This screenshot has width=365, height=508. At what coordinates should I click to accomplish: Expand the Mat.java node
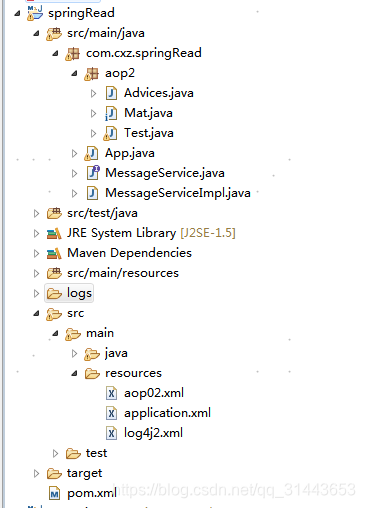click(x=93, y=113)
